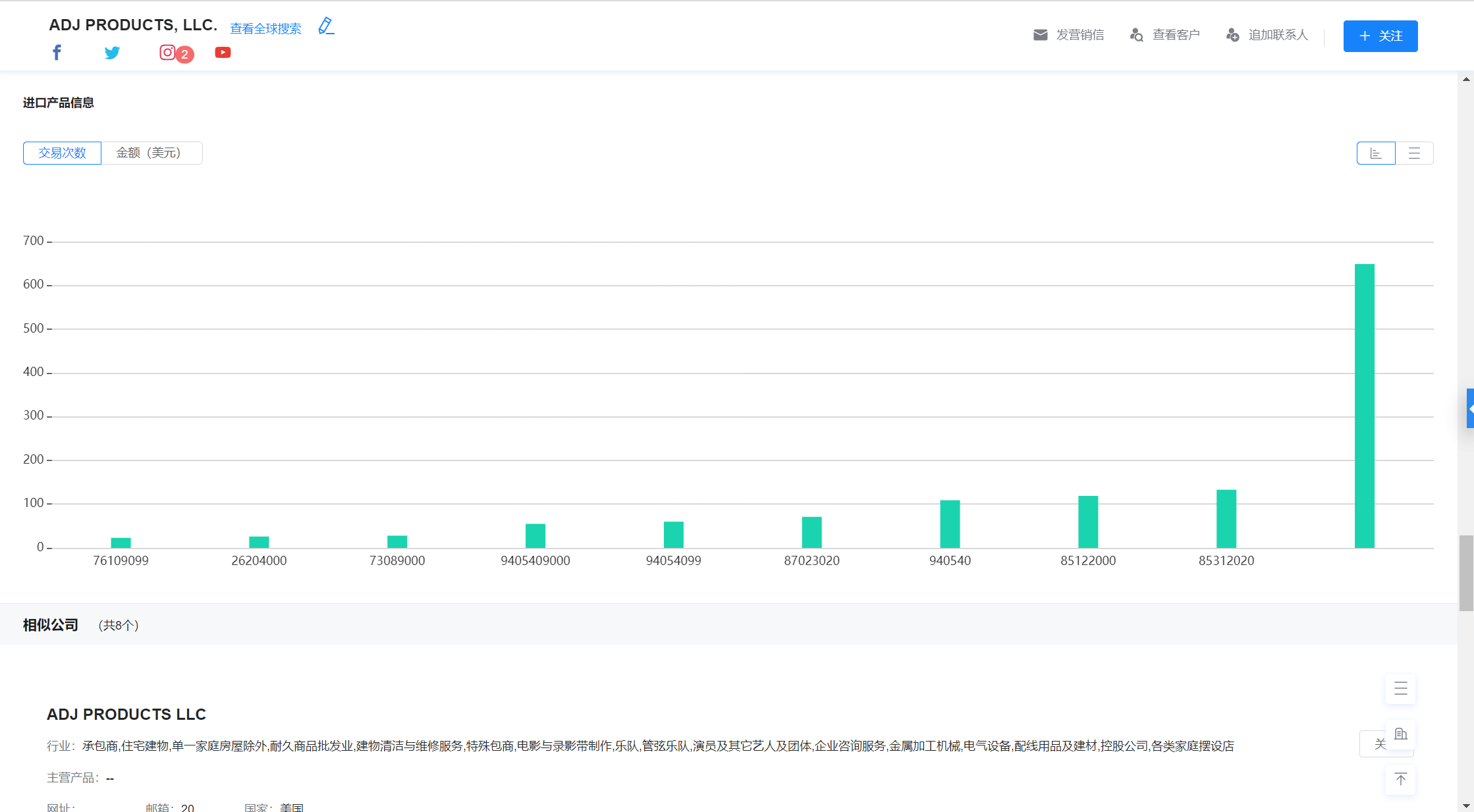
Task: Click the axis label 85122000
Action: pyautogui.click(x=1088, y=561)
